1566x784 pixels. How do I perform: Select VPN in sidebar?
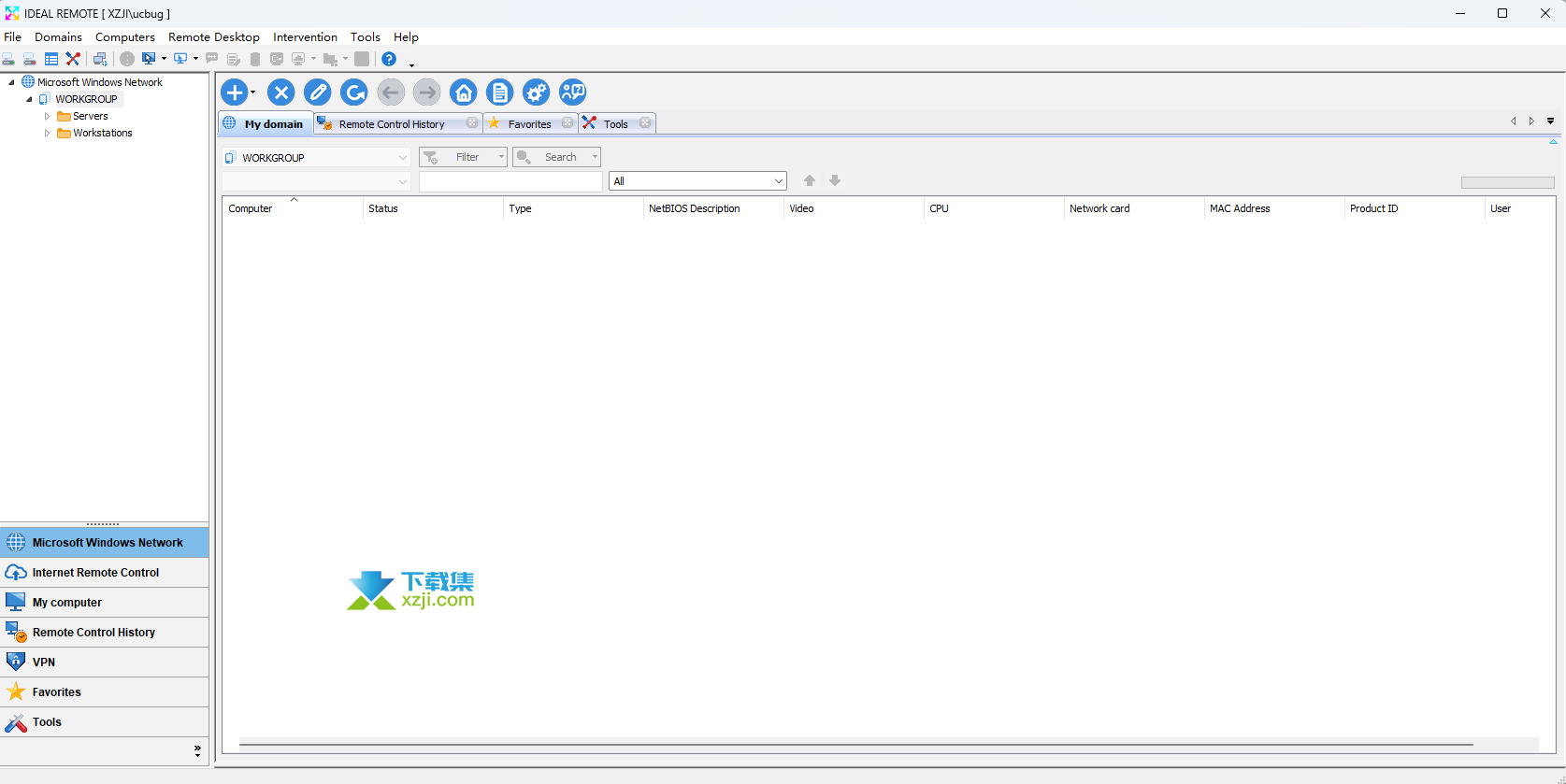click(104, 663)
